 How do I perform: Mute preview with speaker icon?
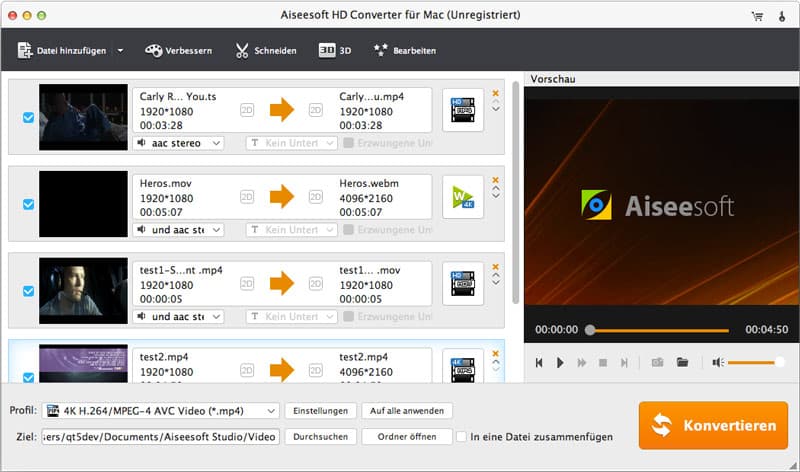point(718,362)
